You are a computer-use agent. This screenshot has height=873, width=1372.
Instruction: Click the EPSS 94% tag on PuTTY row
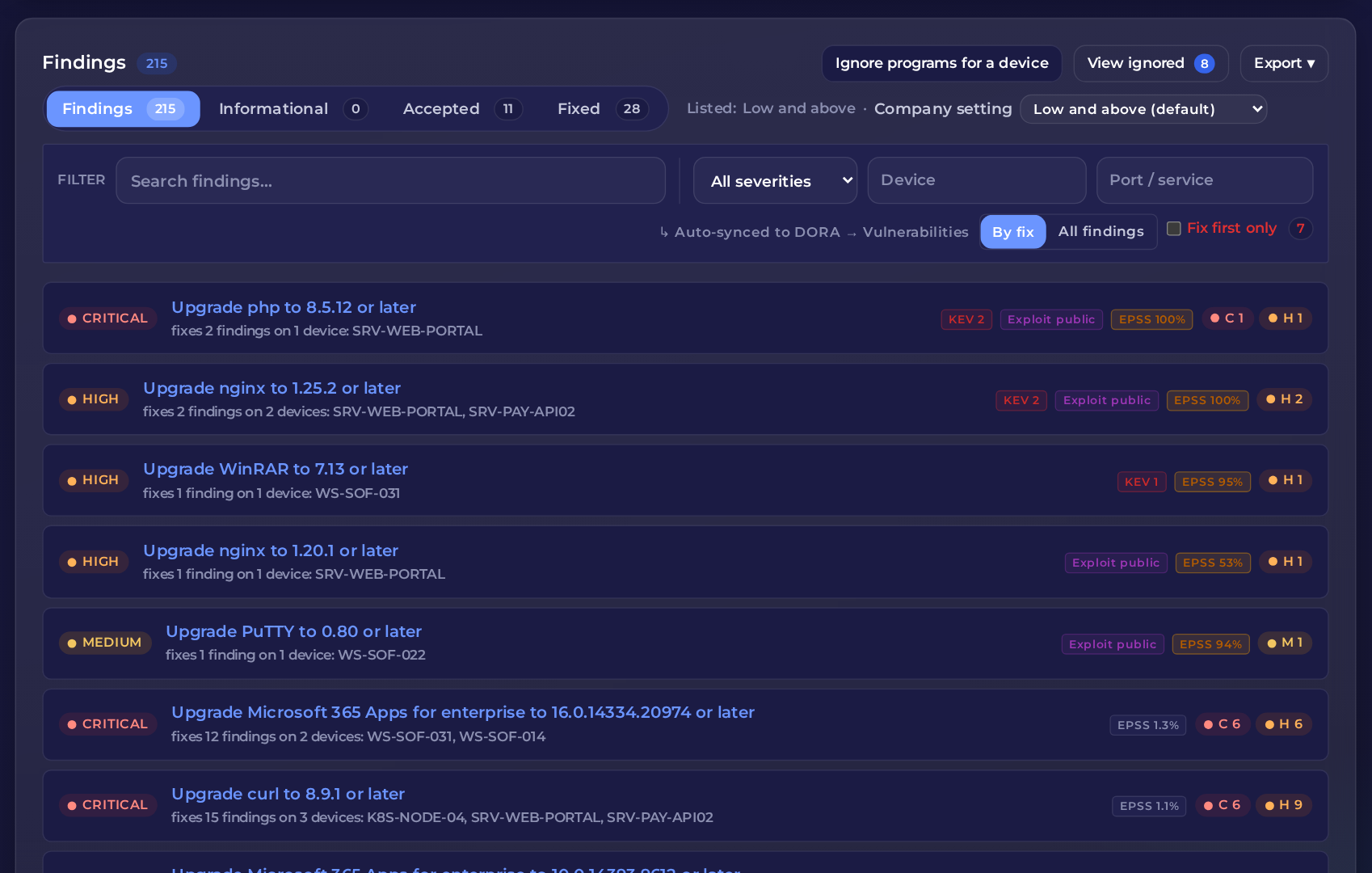coord(1211,644)
